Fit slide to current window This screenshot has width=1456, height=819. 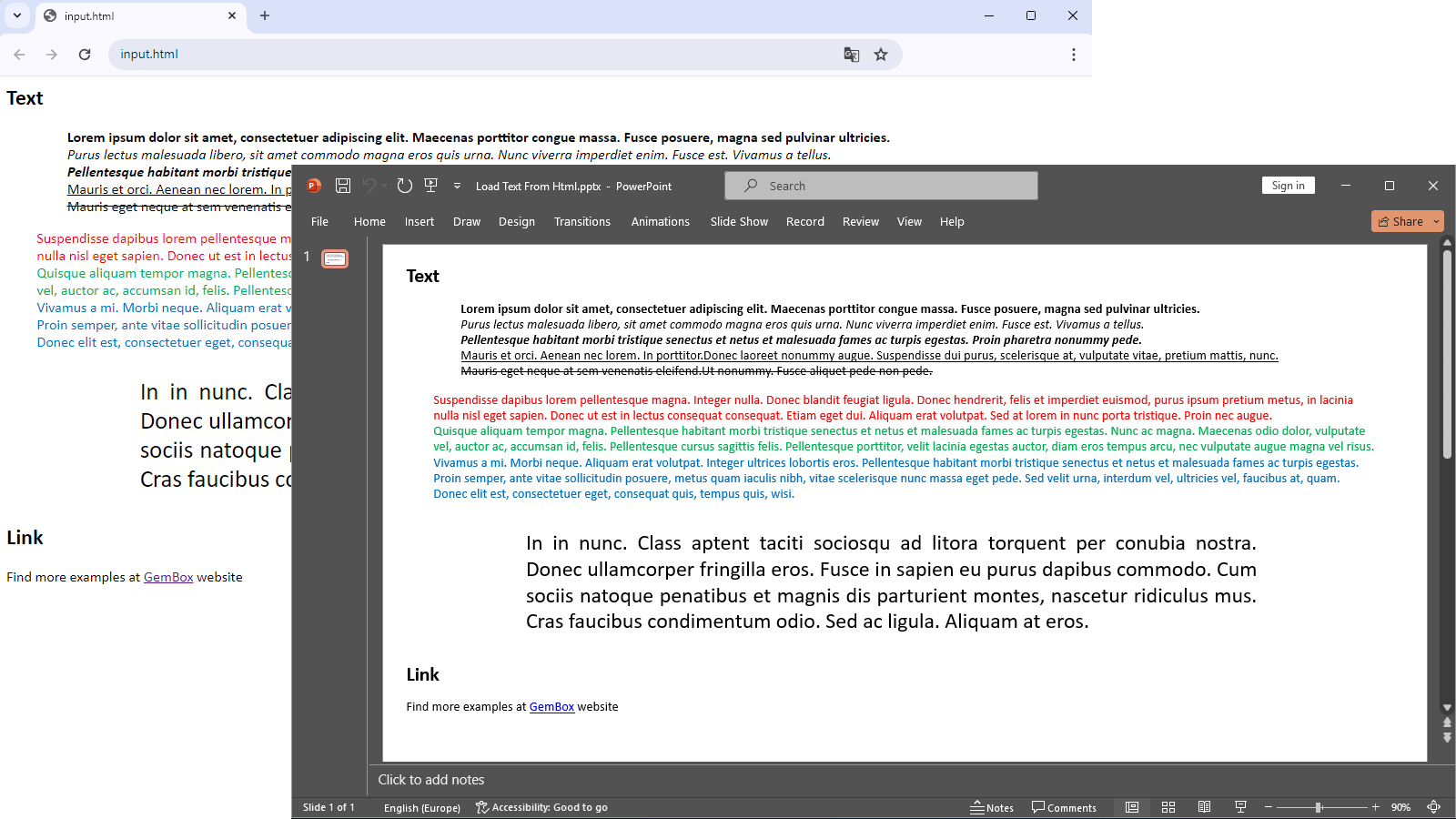1433,807
